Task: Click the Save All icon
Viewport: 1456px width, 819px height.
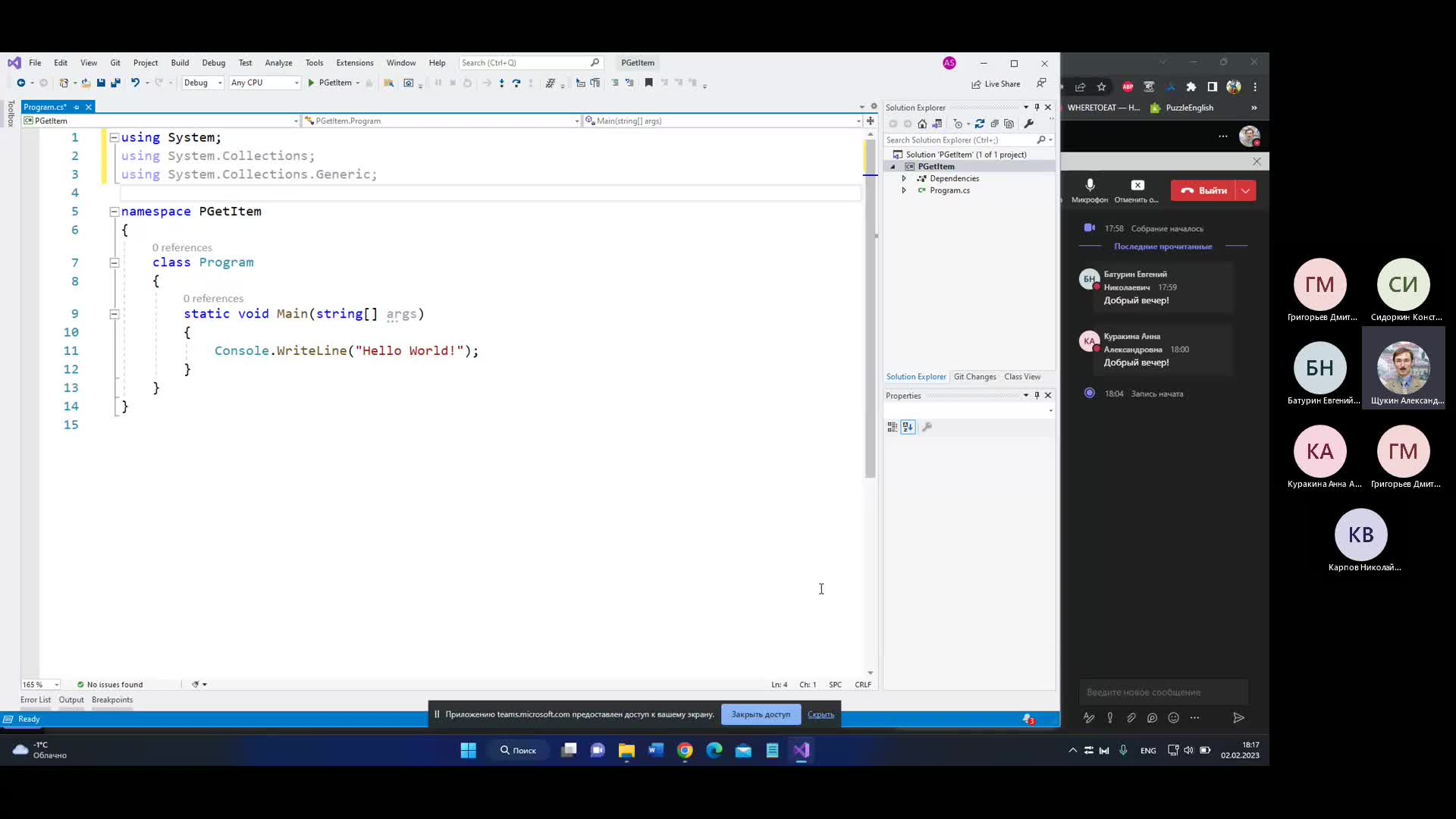Action: [x=115, y=83]
